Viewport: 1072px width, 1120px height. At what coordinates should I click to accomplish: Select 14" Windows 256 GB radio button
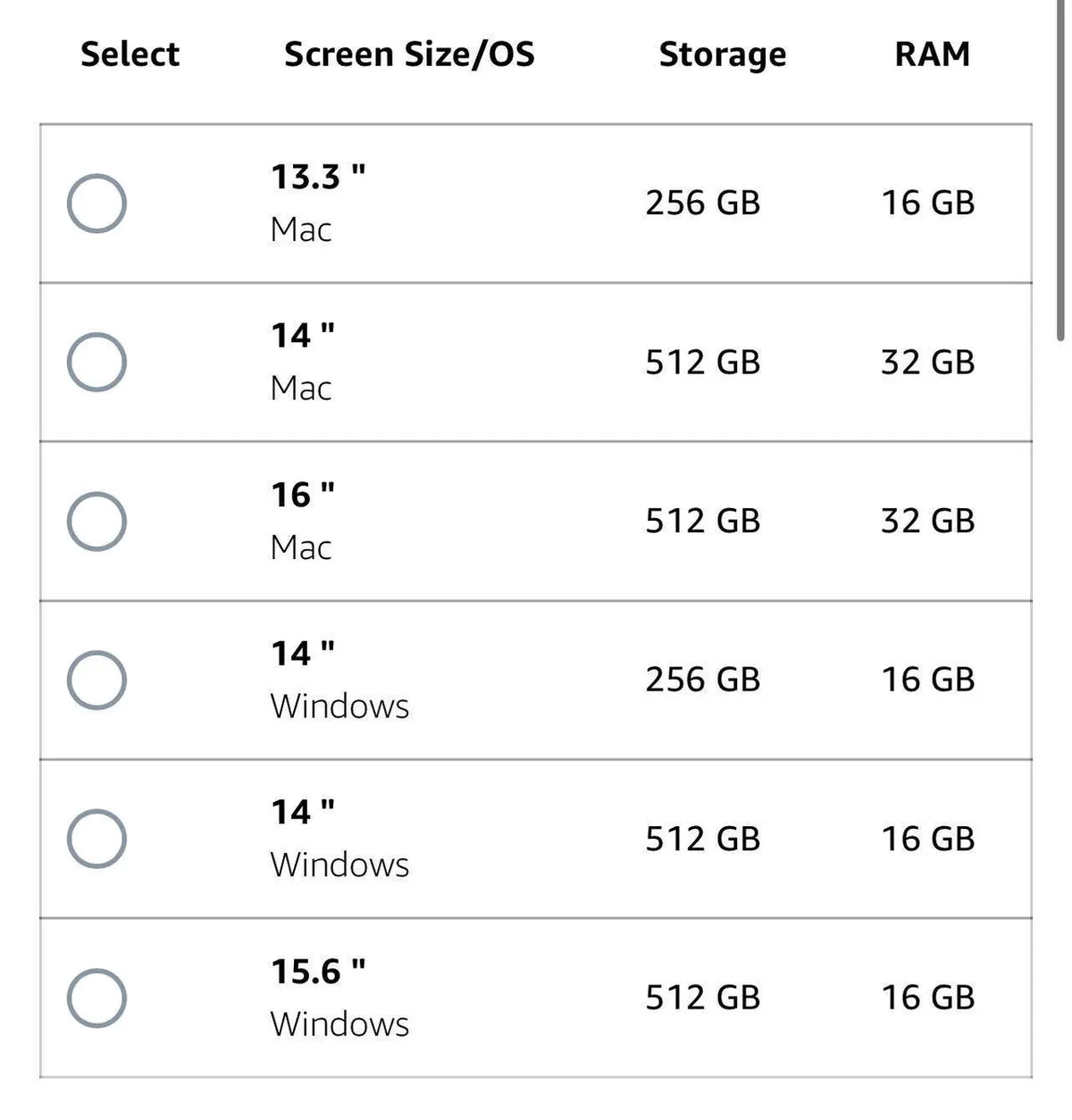96,681
